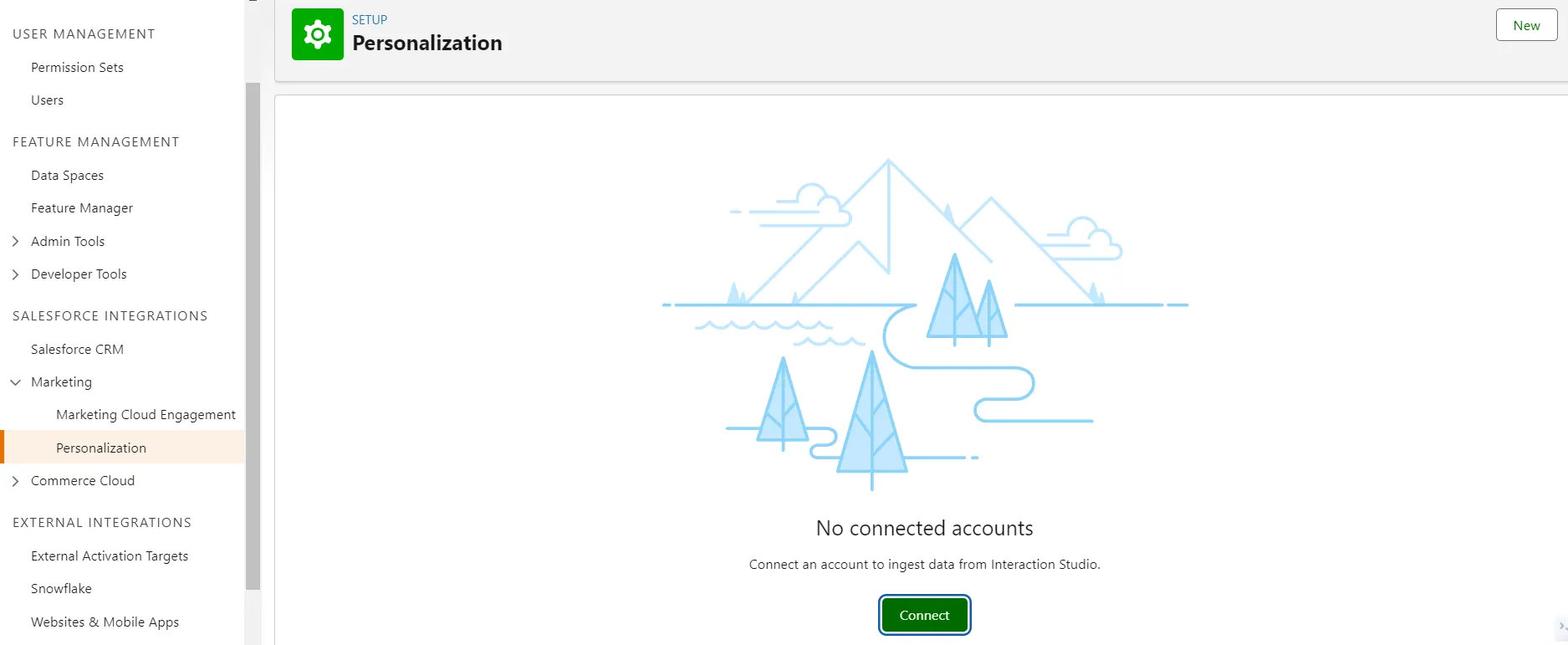Image resolution: width=1568 pixels, height=645 pixels.
Task: Select Marketing Cloud Engagement item
Action: (146, 415)
